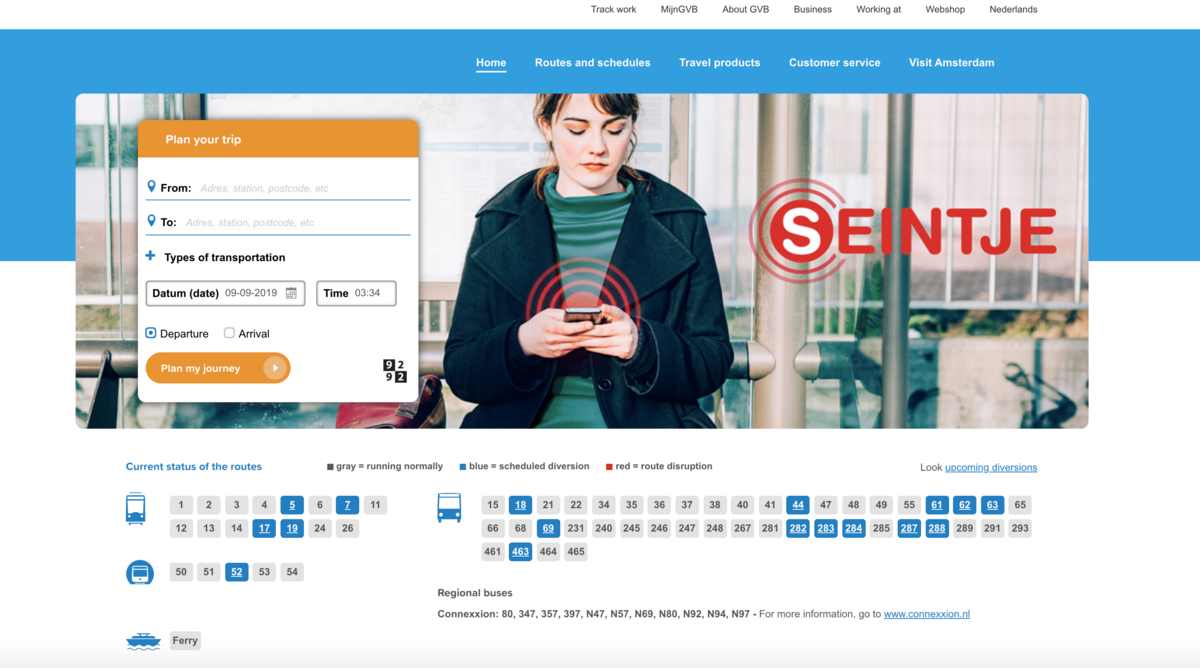Click the ferry boat icon
This screenshot has height=668, width=1200.
coord(143,641)
